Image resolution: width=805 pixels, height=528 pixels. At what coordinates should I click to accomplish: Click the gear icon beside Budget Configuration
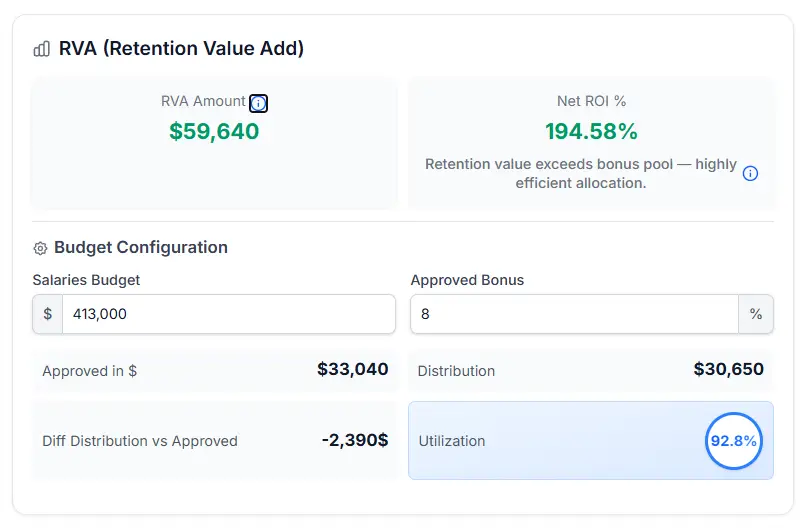pyautogui.click(x=41, y=248)
